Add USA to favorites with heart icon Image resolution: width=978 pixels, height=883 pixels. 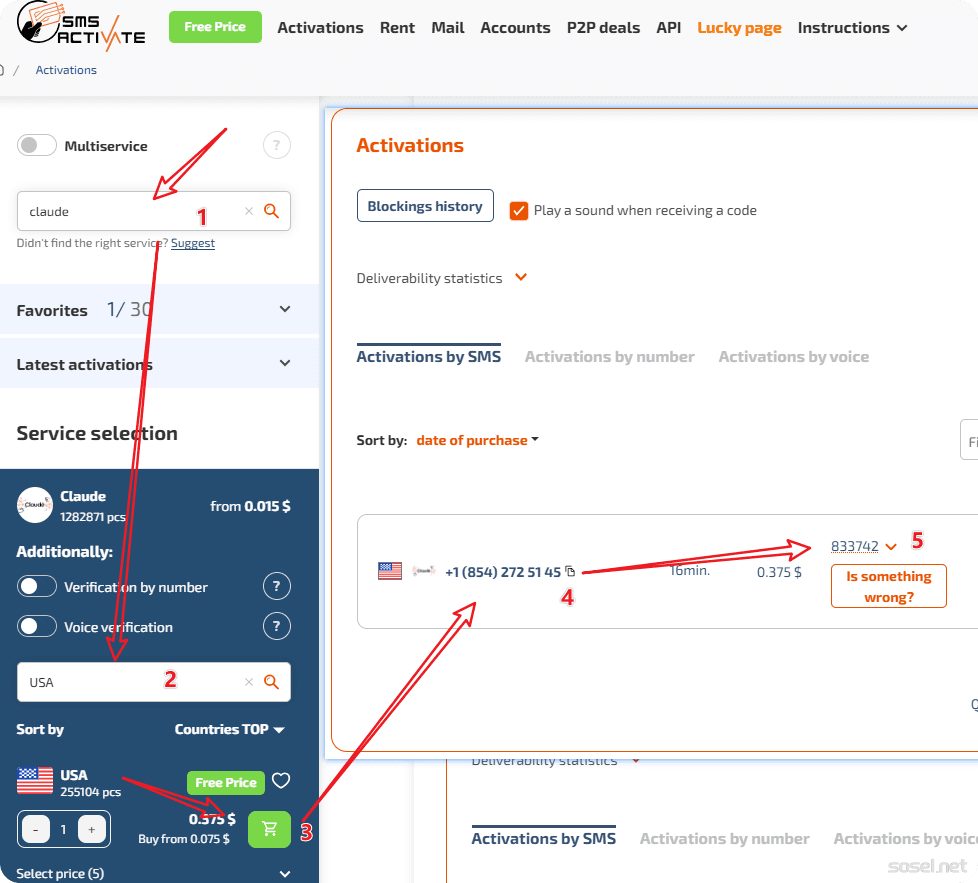281,781
